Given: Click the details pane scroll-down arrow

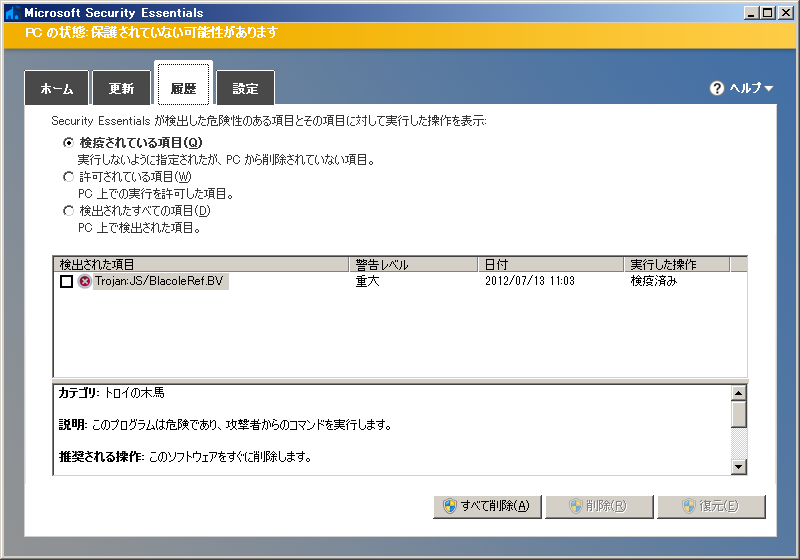Looking at the screenshot, I should (739, 466).
